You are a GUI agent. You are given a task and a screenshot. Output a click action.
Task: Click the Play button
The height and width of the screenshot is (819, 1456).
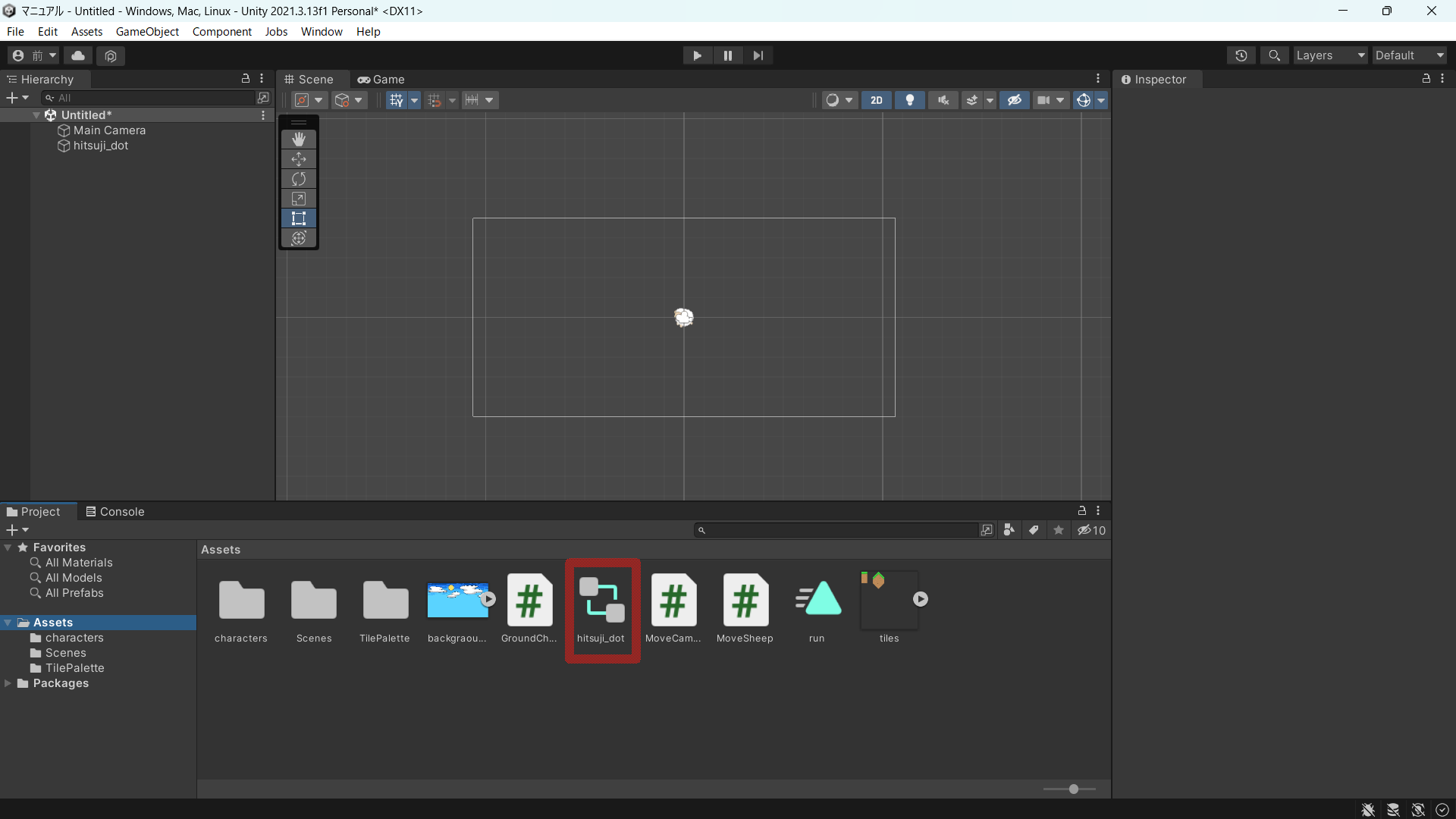tap(697, 55)
